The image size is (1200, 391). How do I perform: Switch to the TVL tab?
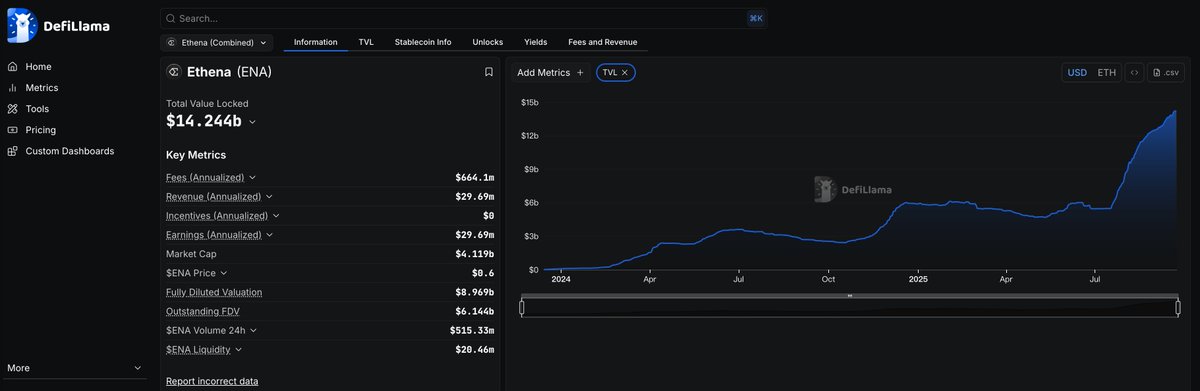click(366, 42)
